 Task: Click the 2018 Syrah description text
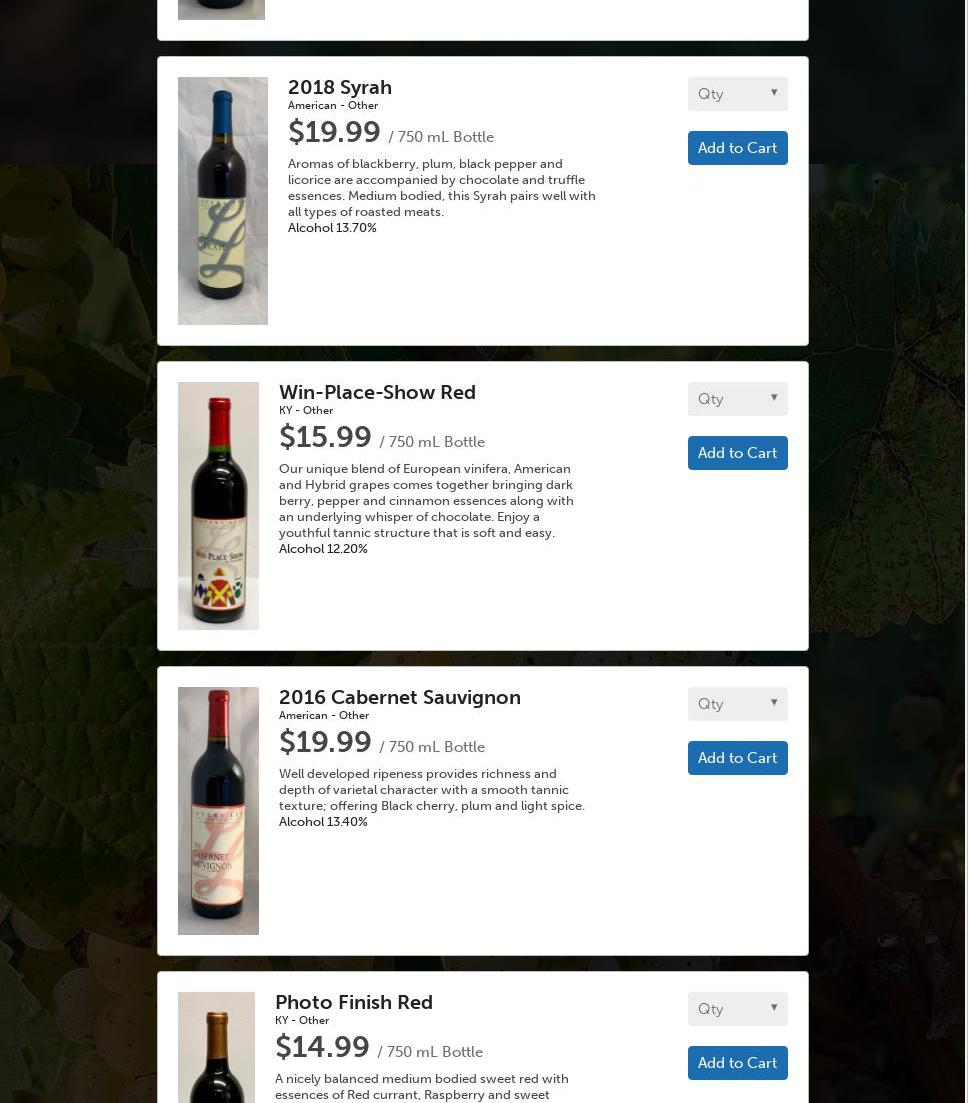click(x=441, y=188)
